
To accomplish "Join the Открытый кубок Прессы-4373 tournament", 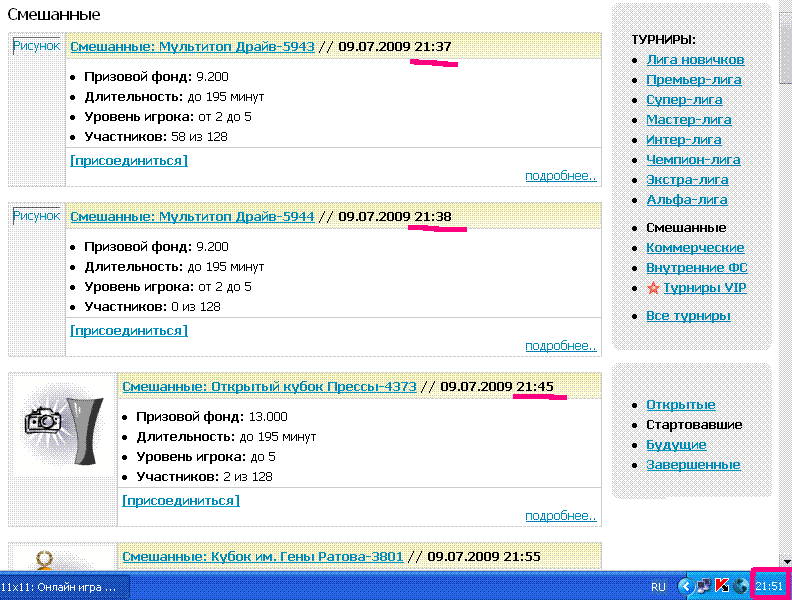I will 180,500.
